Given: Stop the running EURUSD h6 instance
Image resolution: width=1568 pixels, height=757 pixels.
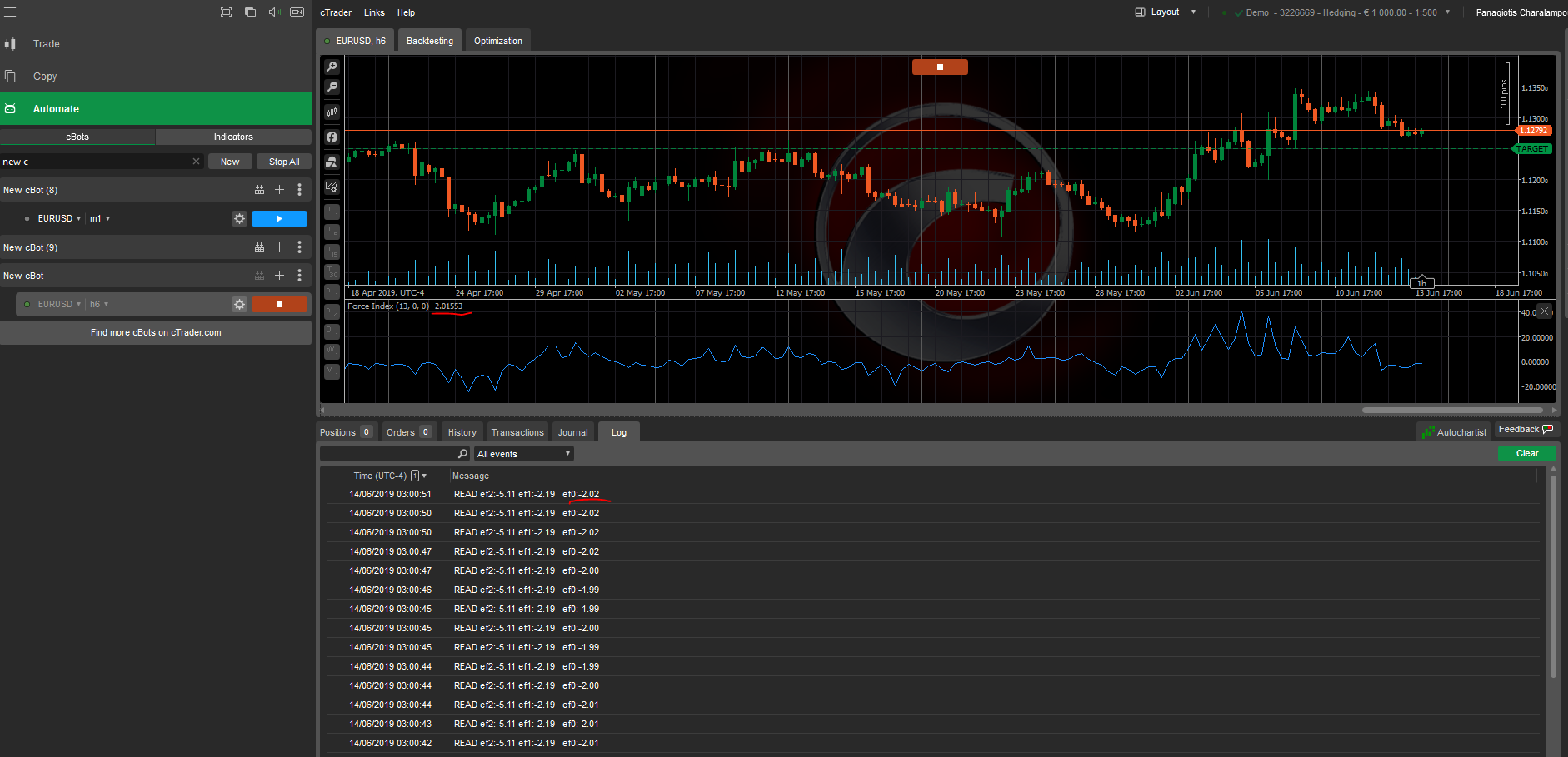Looking at the screenshot, I should 279,304.
